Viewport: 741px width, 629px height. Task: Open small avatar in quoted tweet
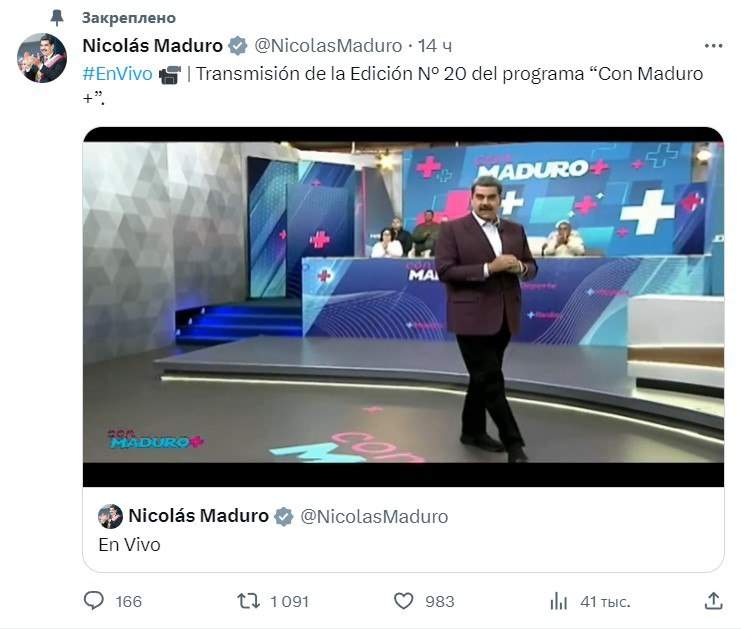[x=110, y=517]
